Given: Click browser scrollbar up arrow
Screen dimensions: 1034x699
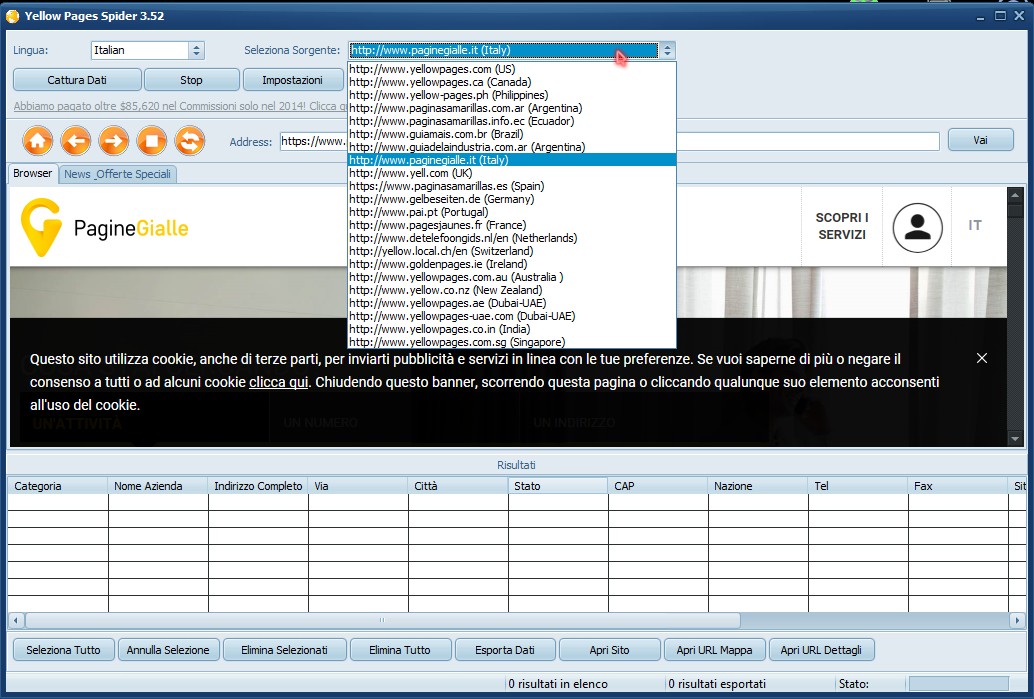Looking at the screenshot, I should point(1014,195).
